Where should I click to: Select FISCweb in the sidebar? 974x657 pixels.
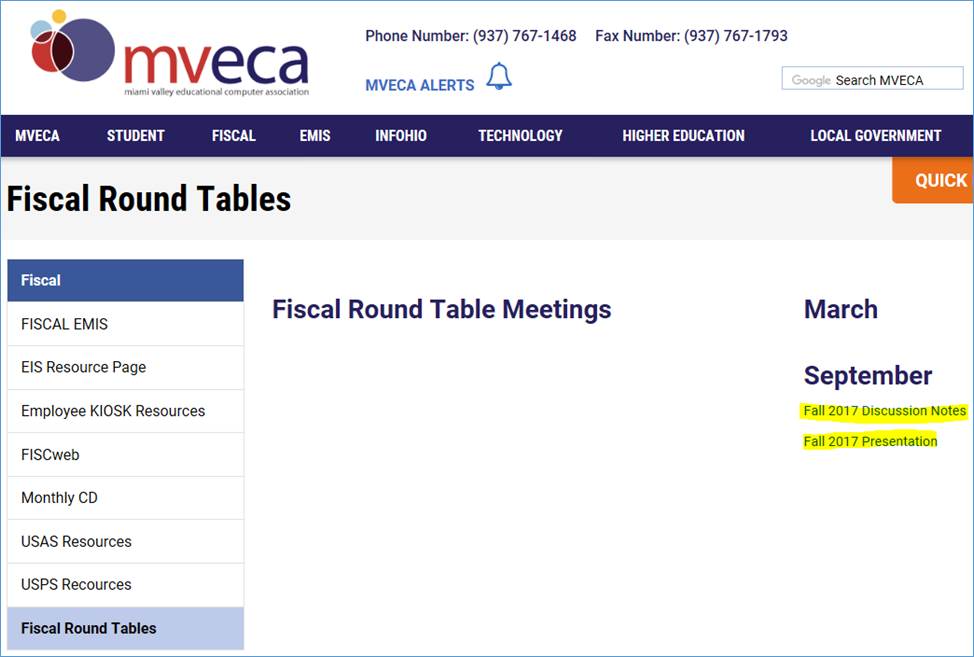point(50,455)
